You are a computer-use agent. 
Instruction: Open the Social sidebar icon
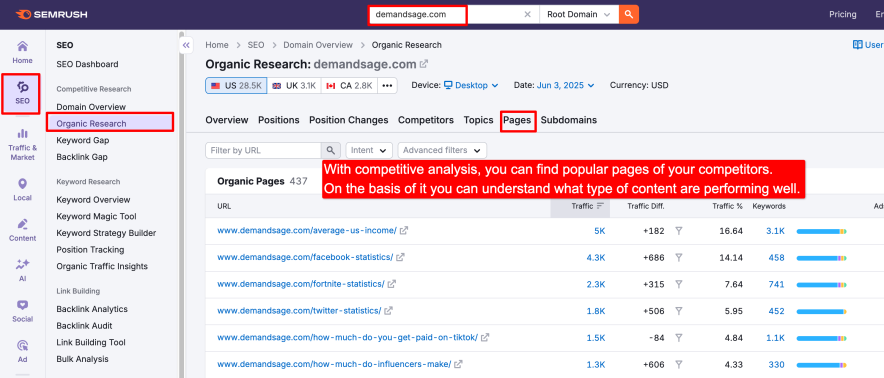click(23, 311)
